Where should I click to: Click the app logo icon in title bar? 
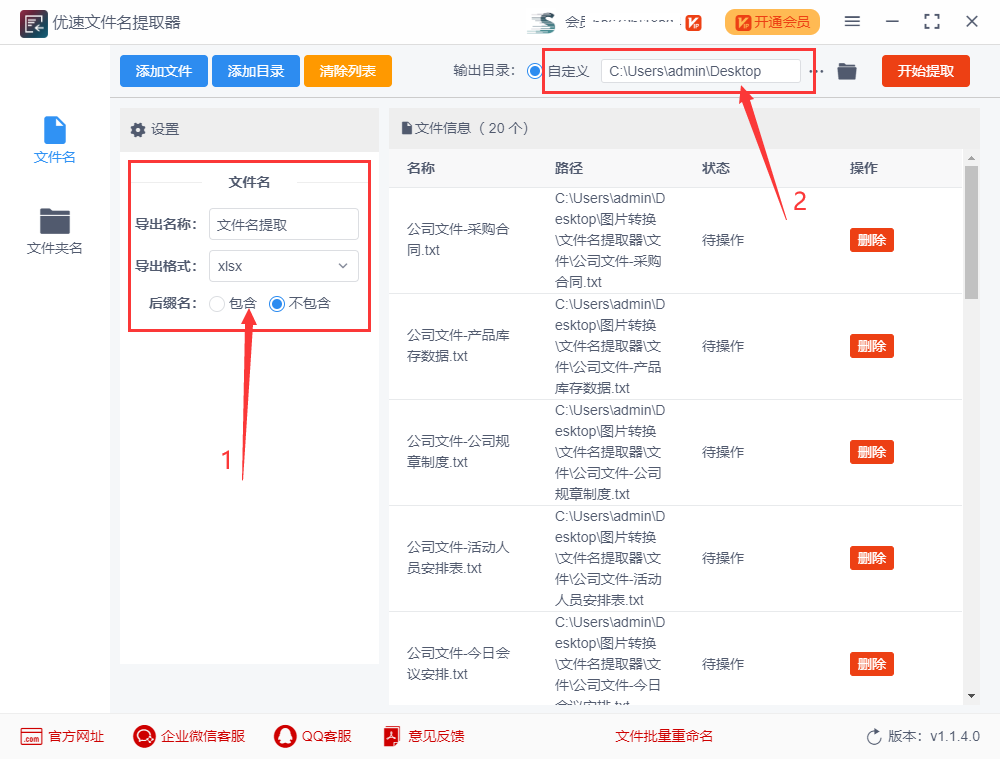coord(33,21)
